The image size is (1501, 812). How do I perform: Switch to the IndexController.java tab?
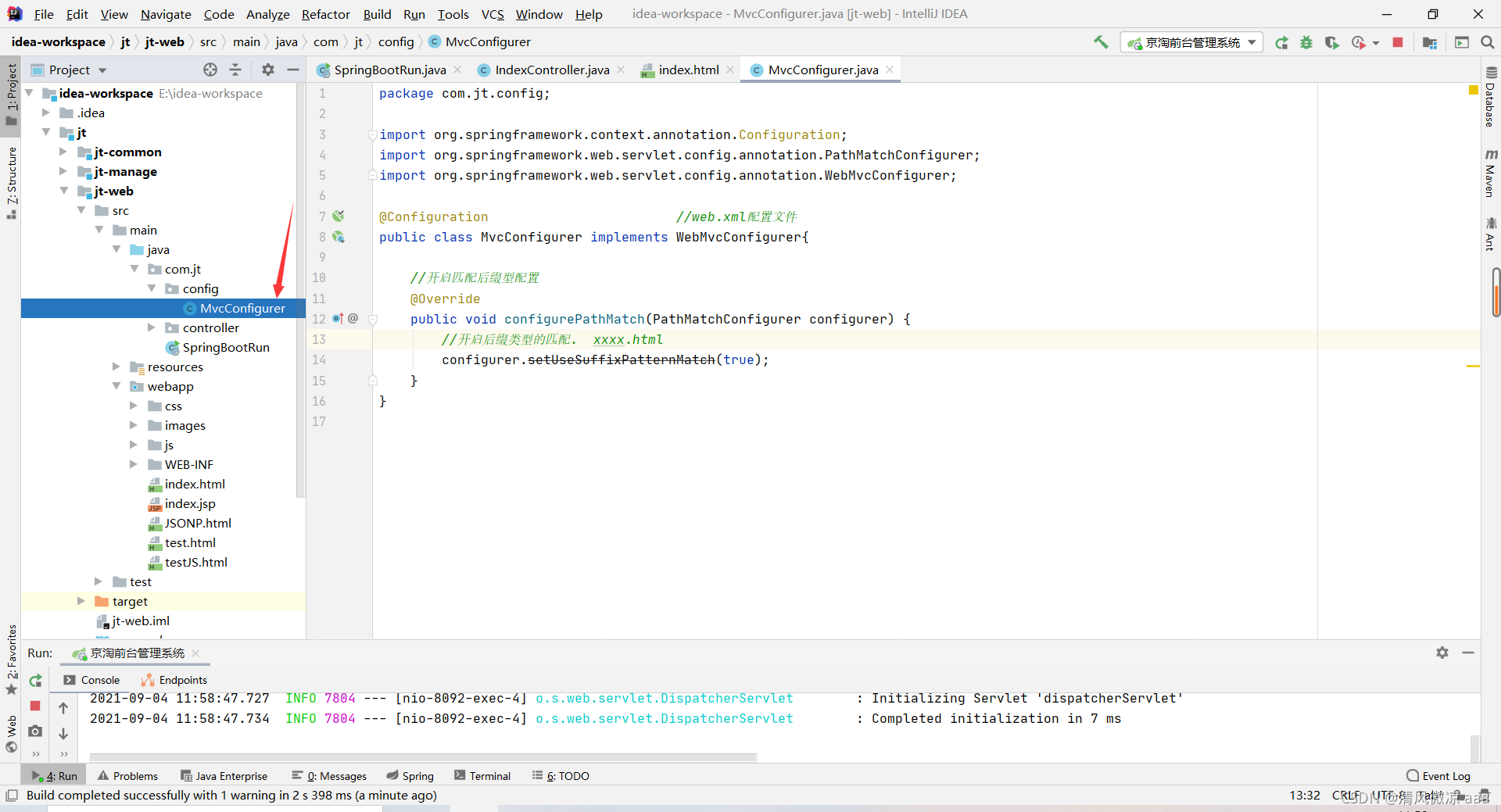pos(551,70)
